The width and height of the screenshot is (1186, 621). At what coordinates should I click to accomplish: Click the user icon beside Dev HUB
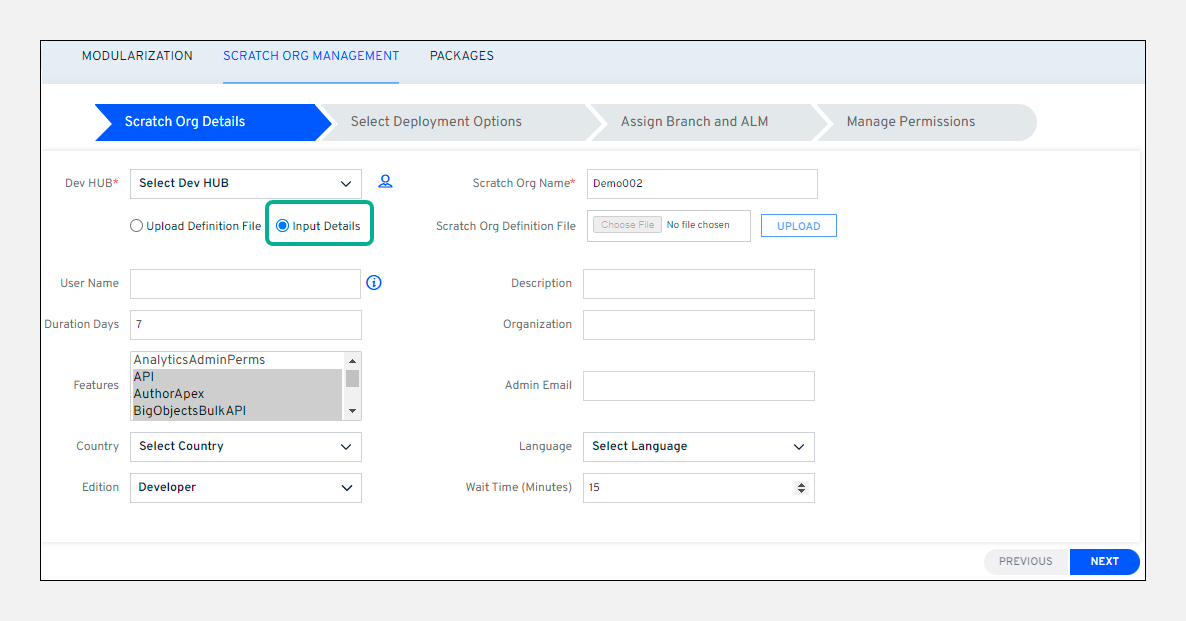385,182
